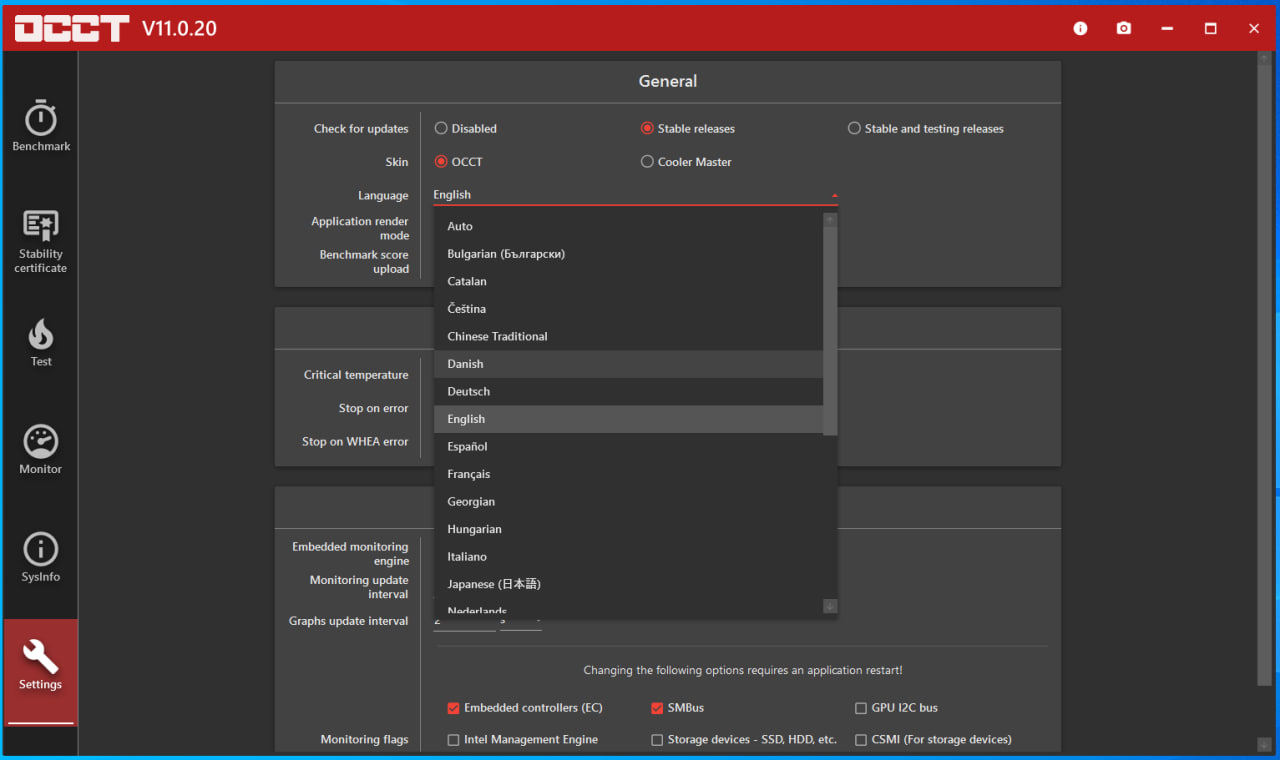Select Georgian language
This screenshot has width=1280, height=760.
pyautogui.click(x=628, y=501)
